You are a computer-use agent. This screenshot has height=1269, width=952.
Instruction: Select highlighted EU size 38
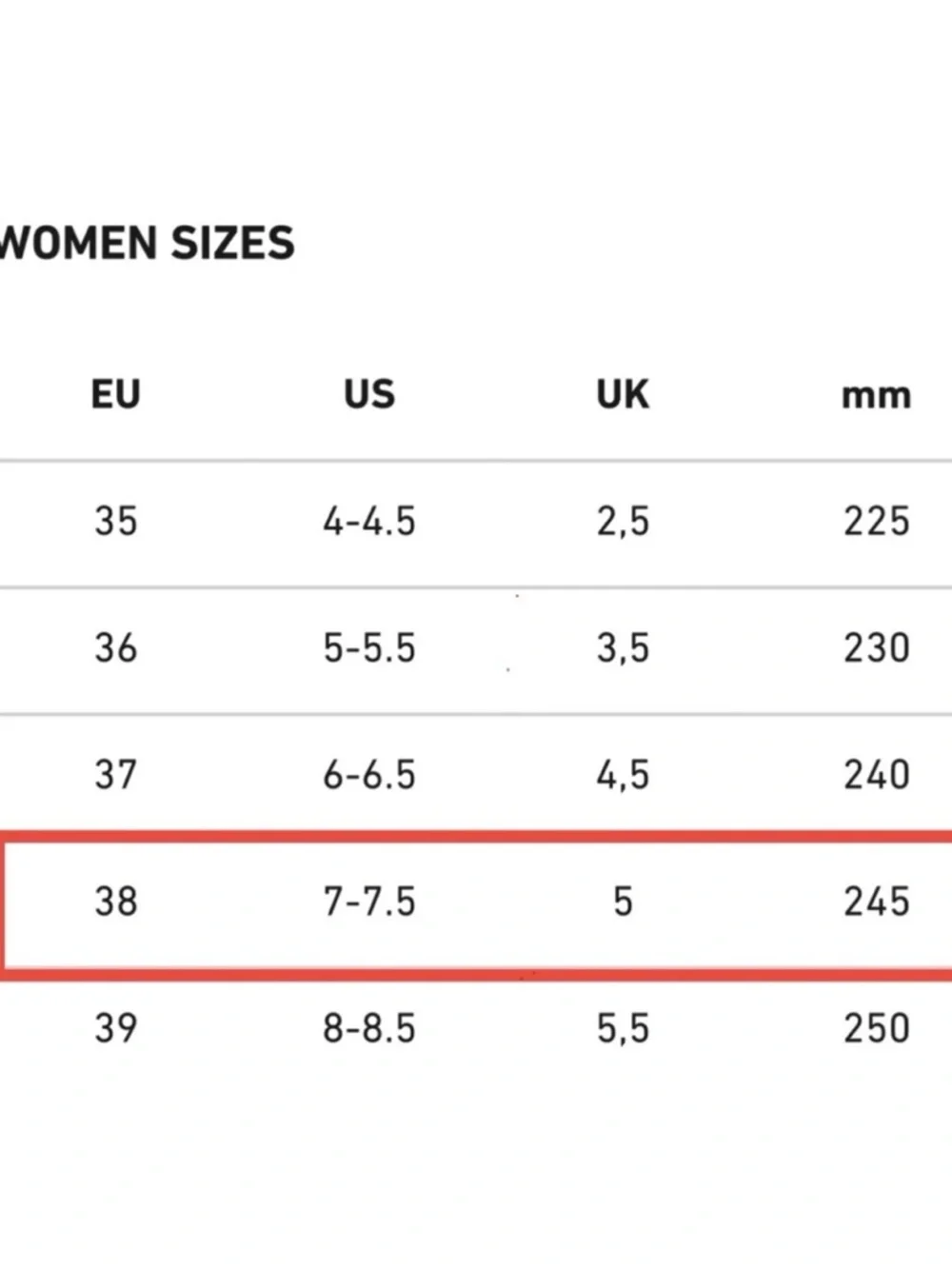coord(115,901)
